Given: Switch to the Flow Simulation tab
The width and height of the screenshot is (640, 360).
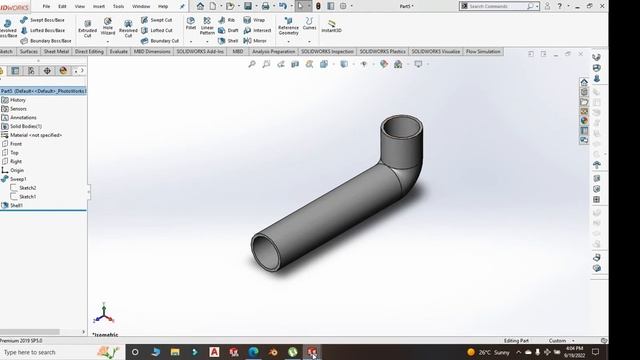Looking at the screenshot, I should coord(483,51).
